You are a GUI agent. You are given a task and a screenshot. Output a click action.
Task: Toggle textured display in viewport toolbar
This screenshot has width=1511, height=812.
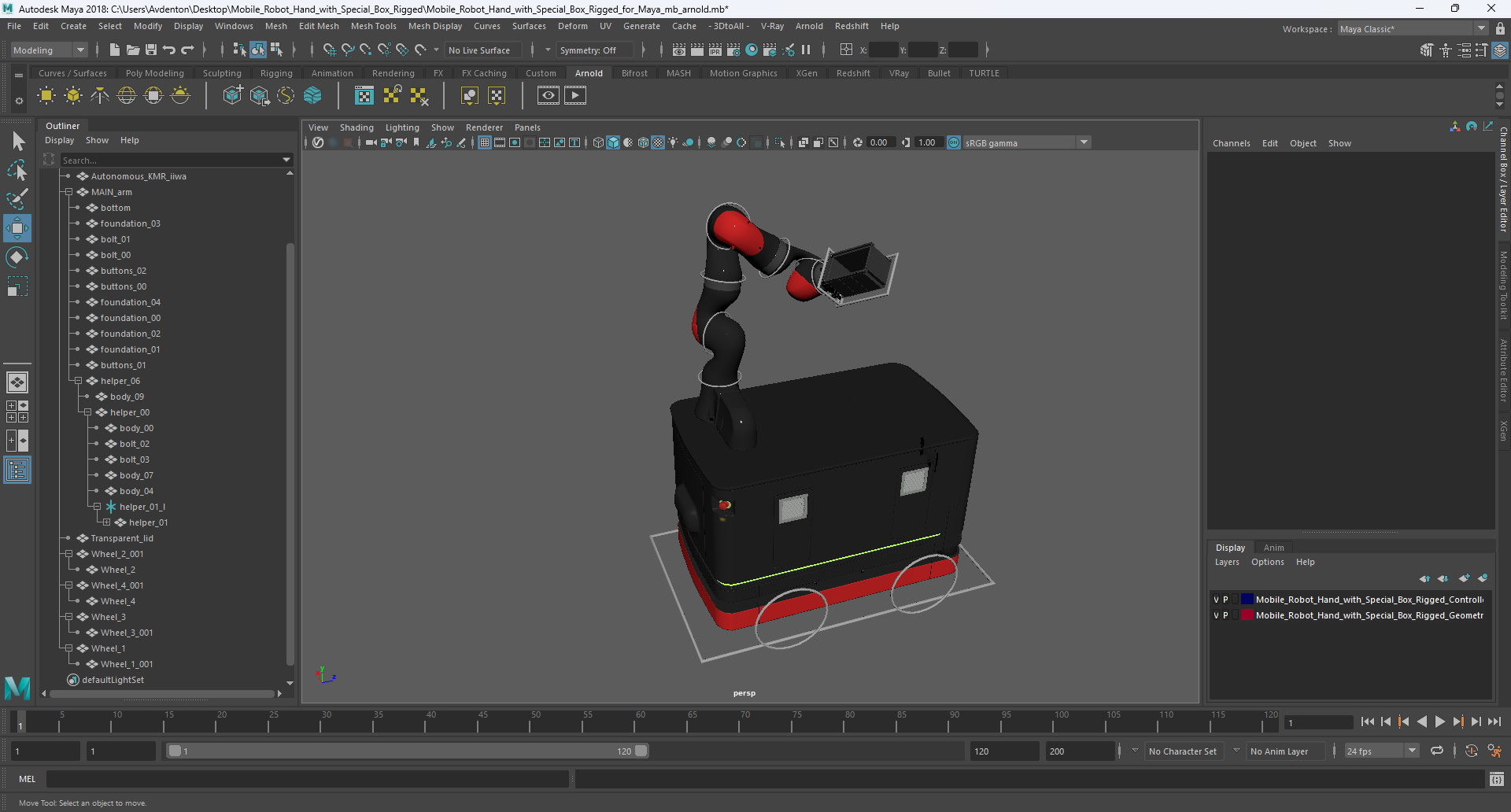point(658,142)
